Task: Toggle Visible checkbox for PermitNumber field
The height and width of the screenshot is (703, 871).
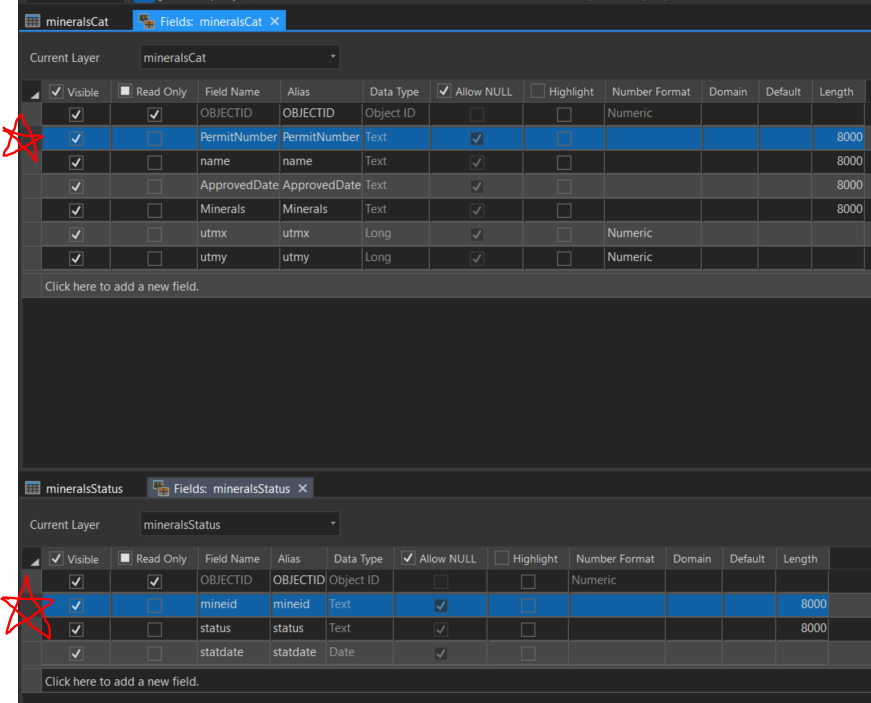Action: tap(76, 138)
